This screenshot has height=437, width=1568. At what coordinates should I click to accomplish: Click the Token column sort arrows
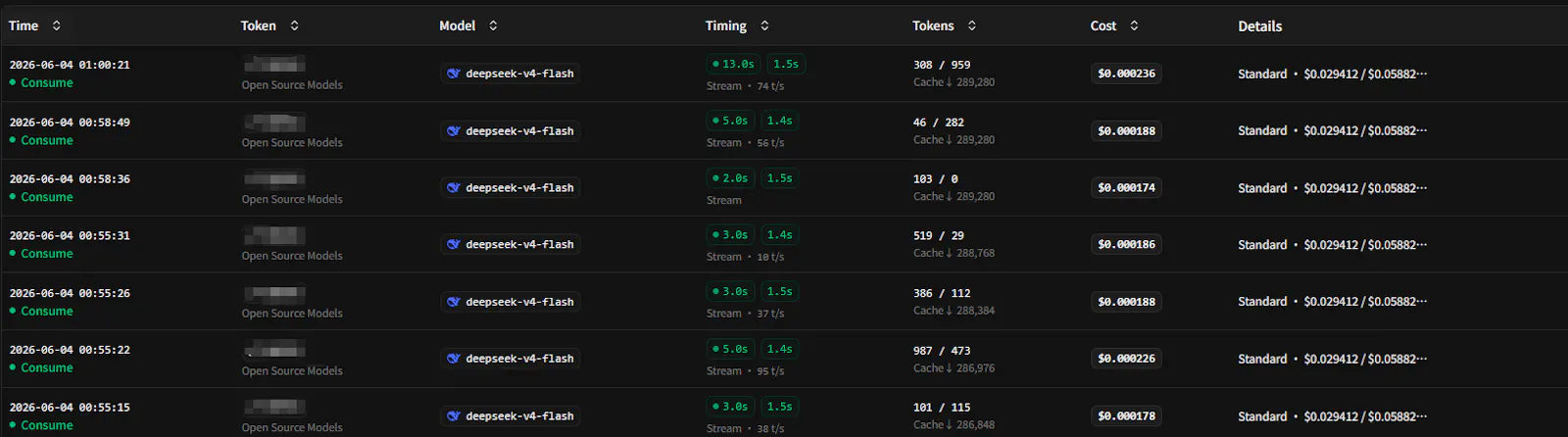294,25
